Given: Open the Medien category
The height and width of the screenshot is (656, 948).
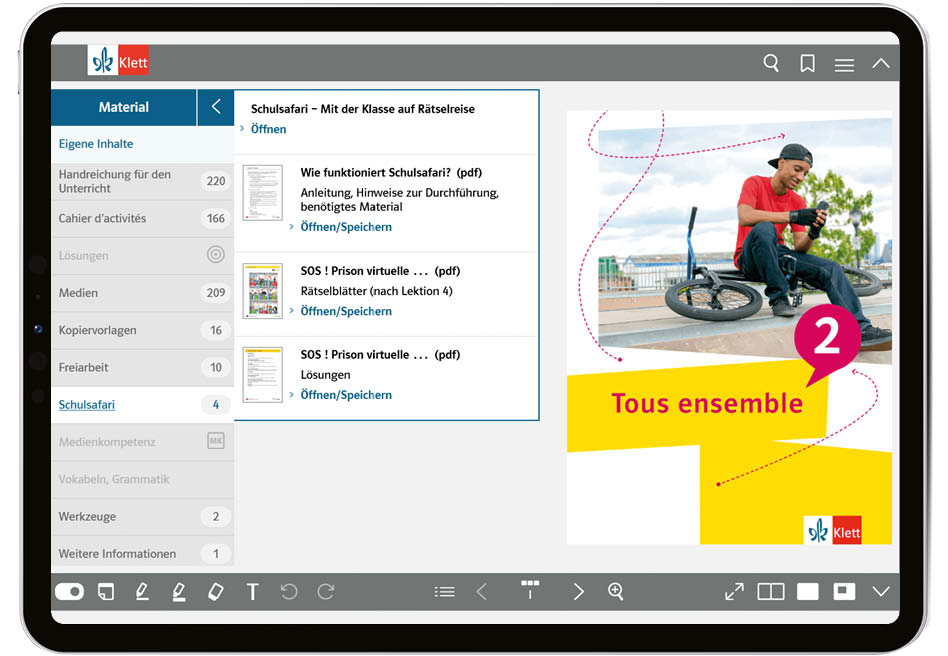Looking at the screenshot, I should point(142,293).
